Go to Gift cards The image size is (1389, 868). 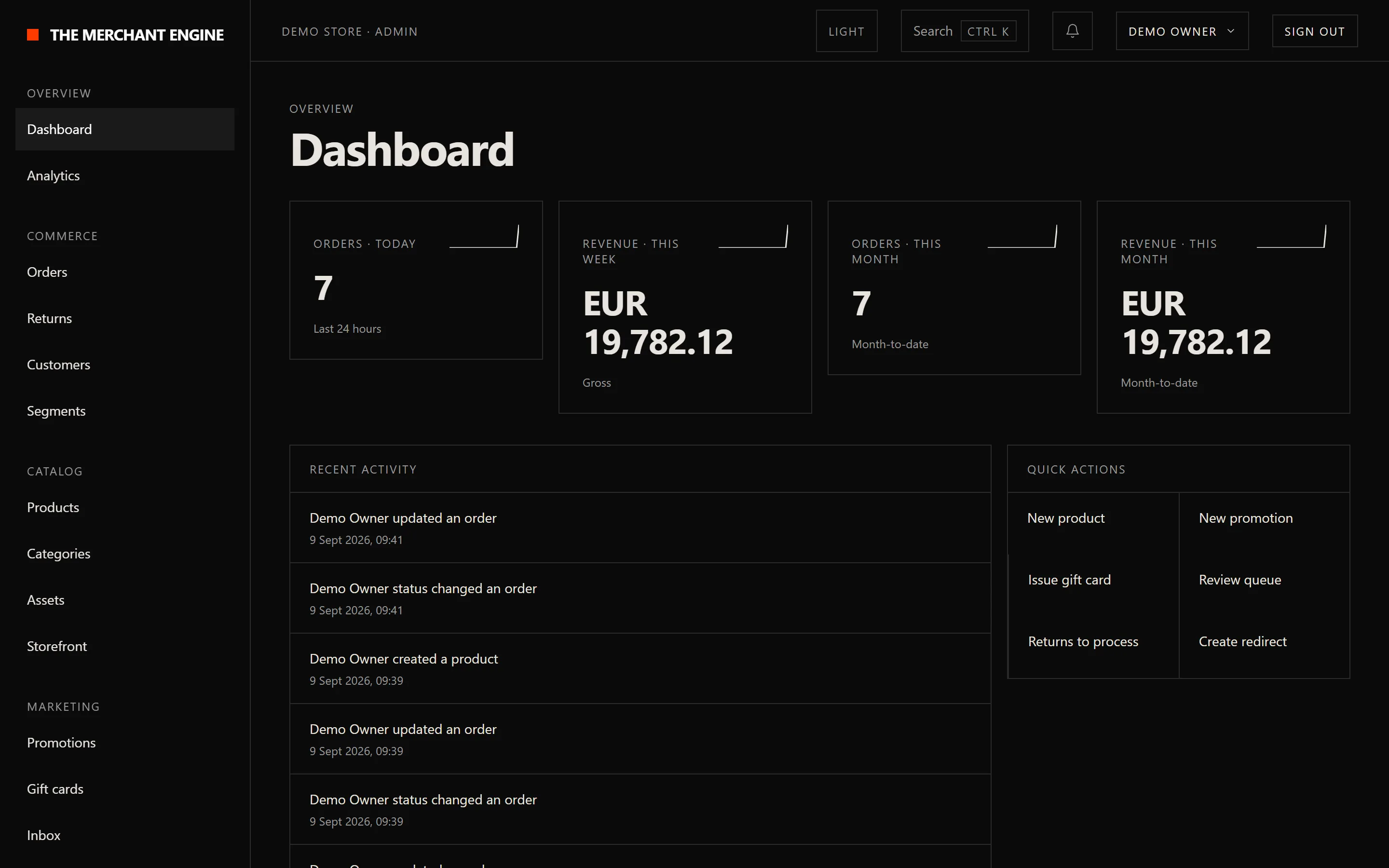pyautogui.click(x=124, y=789)
